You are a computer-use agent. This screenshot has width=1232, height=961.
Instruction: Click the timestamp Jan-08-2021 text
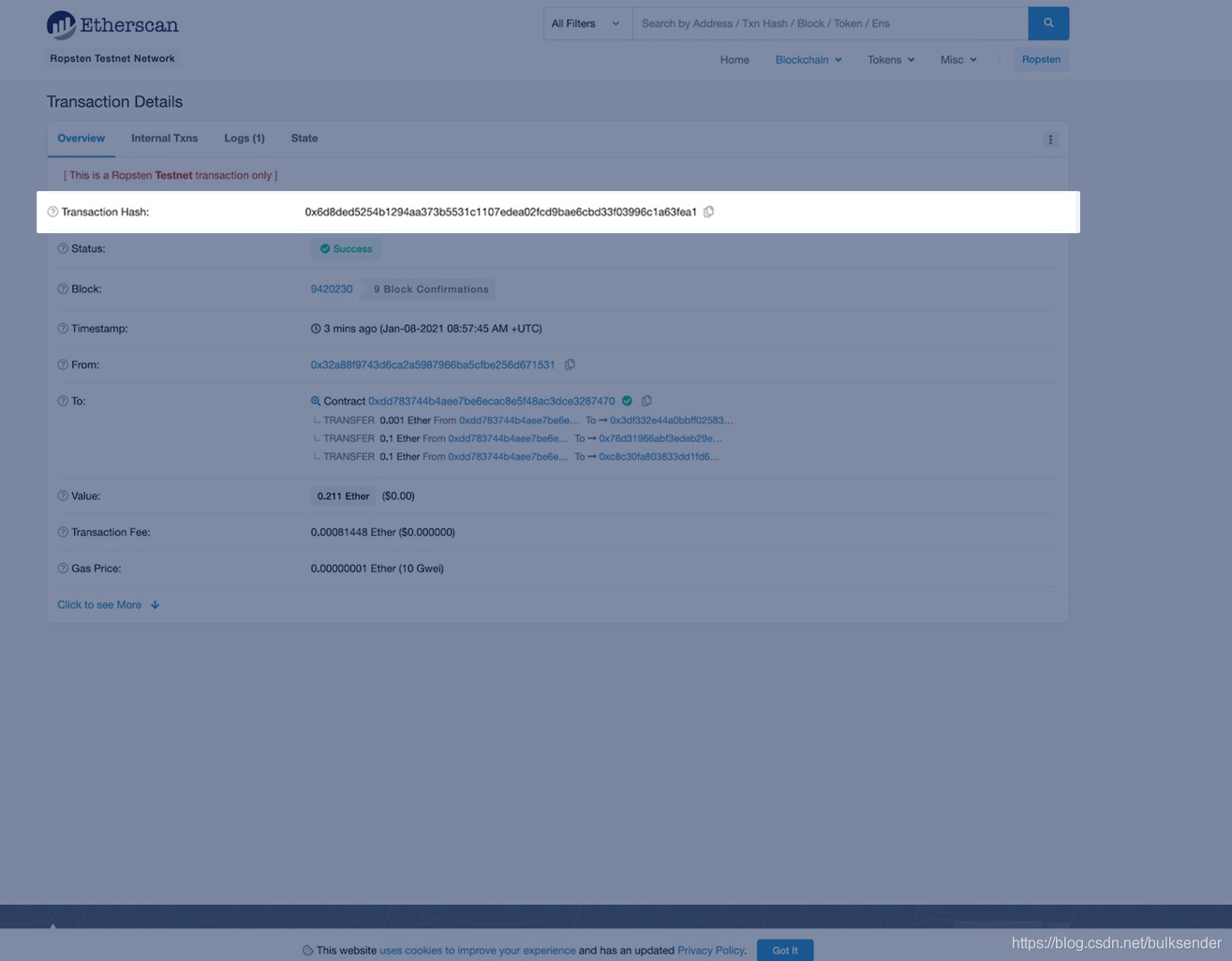pyautogui.click(x=433, y=329)
